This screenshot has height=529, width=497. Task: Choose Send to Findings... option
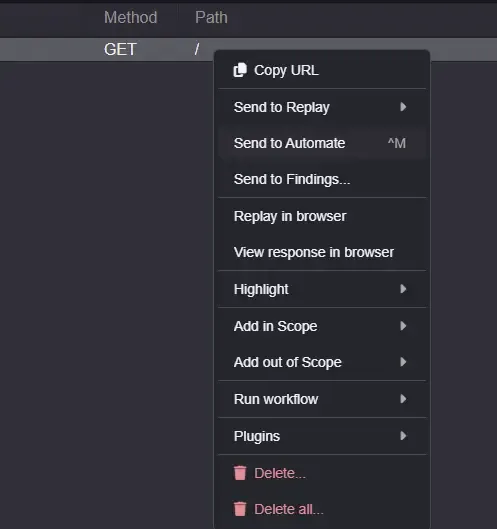point(322,179)
